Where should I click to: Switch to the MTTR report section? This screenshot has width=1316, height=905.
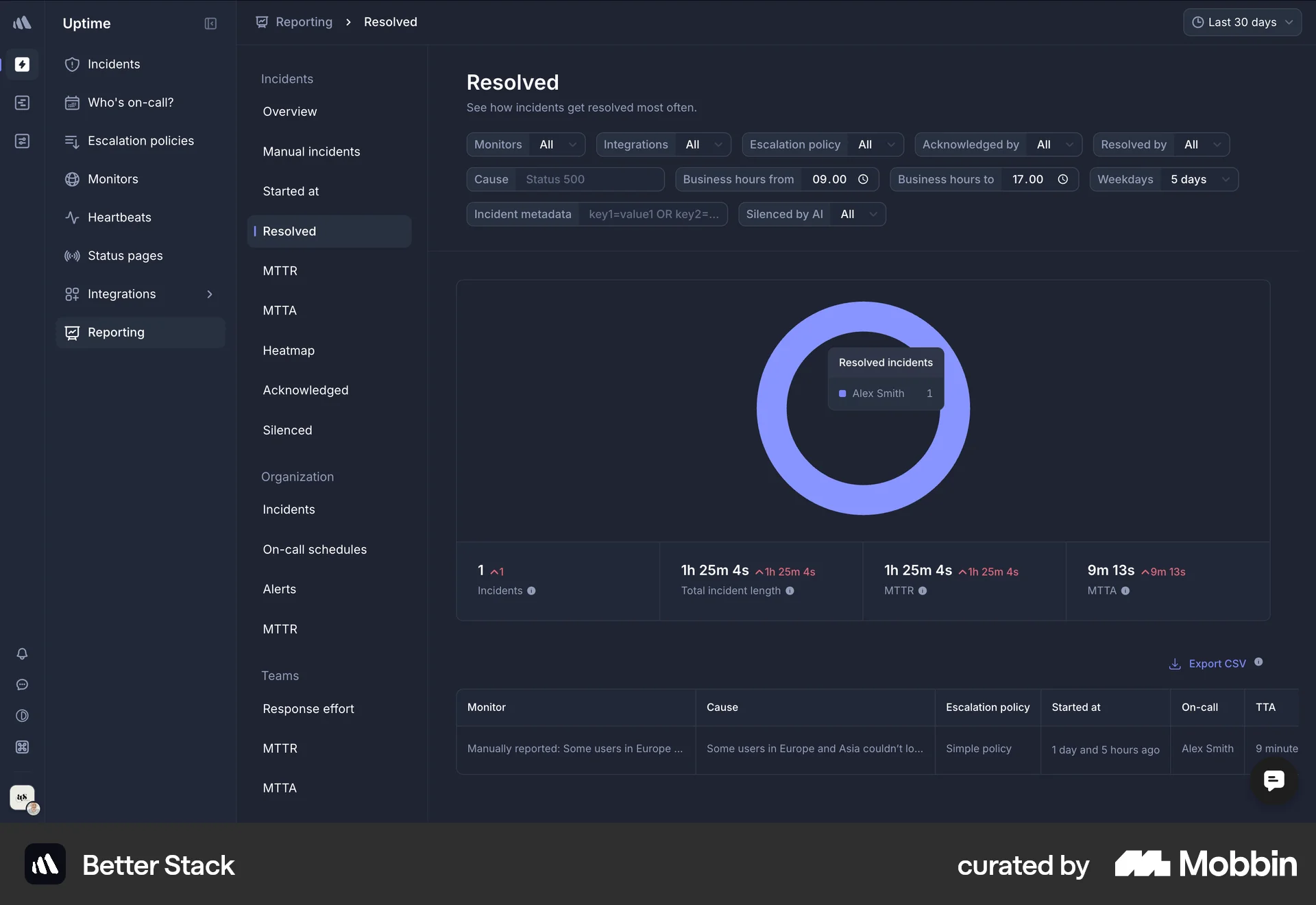click(280, 270)
